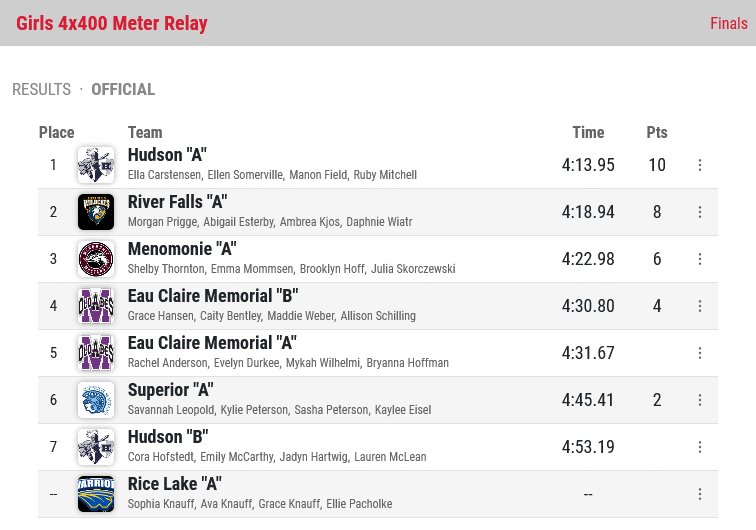Image resolution: width=756 pixels, height=530 pixels.
Task: Open more options for Rice Lake "A"
Action: point(700,494)
